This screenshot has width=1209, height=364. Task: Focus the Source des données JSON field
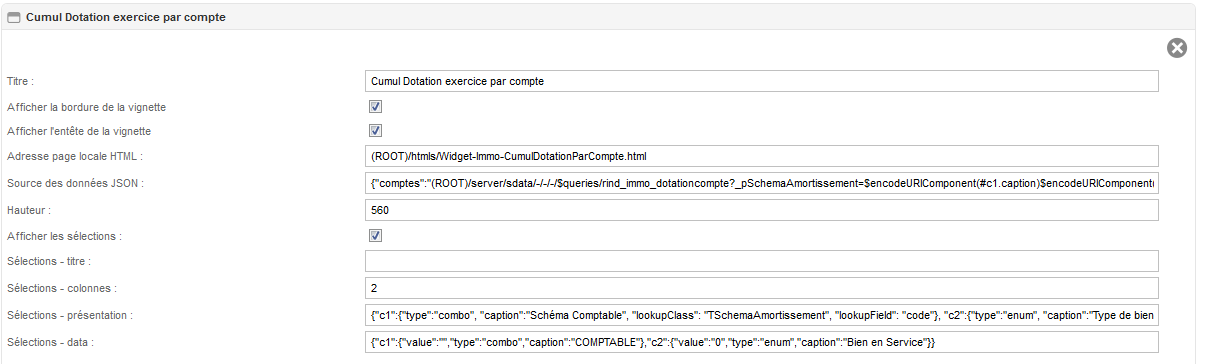tap(762, 184)
